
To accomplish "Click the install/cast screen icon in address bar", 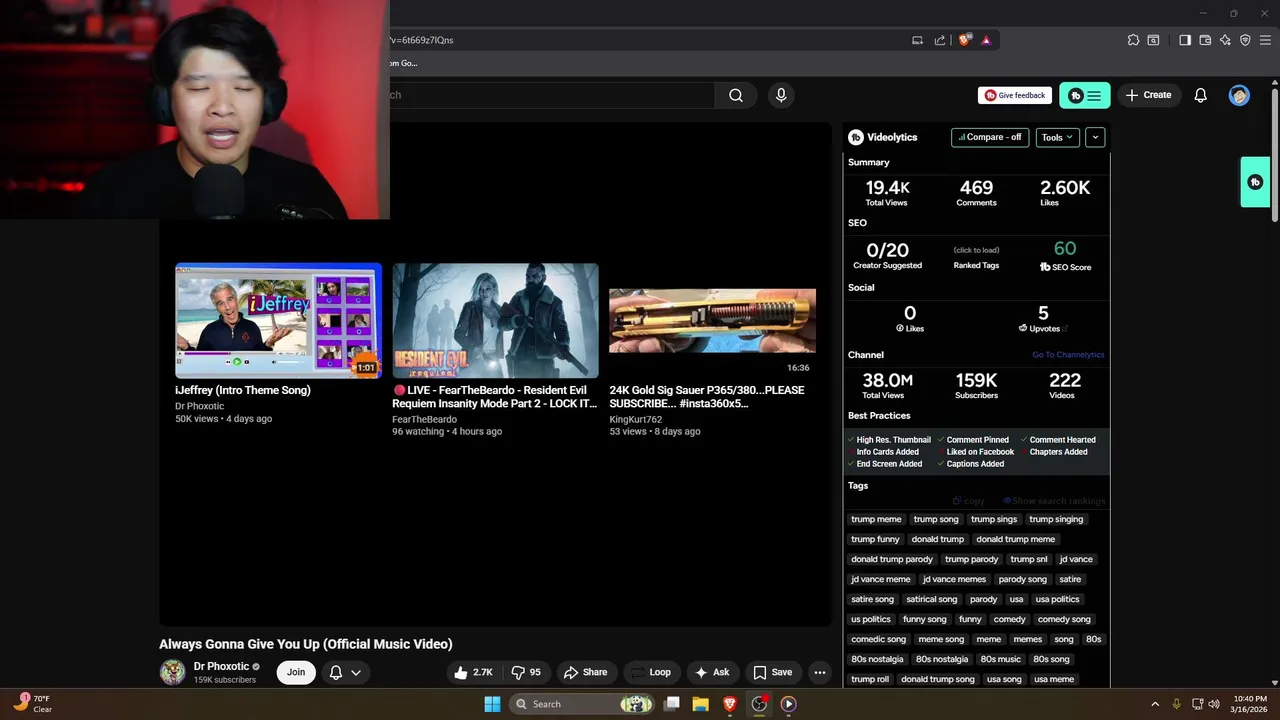I will 917,40.
